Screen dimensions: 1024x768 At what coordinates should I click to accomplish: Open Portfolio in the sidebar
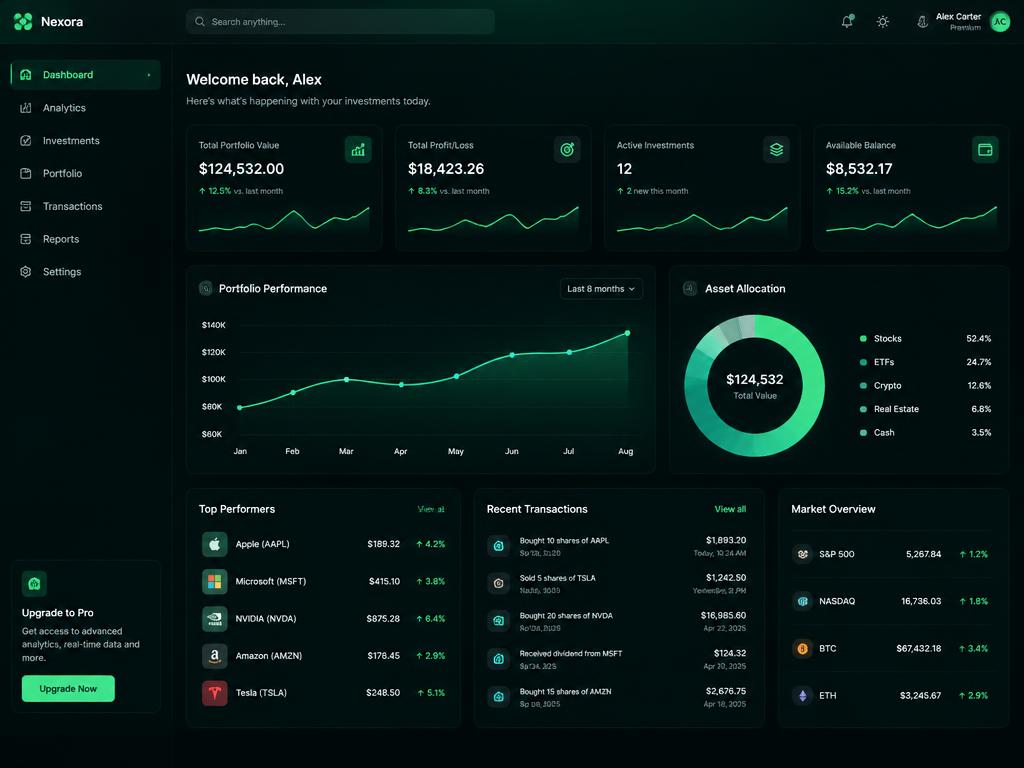(85, 173)
